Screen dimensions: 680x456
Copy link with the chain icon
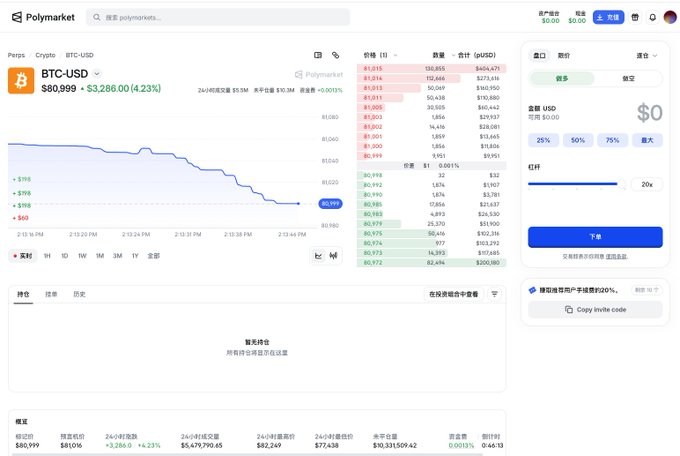point(335,55)
